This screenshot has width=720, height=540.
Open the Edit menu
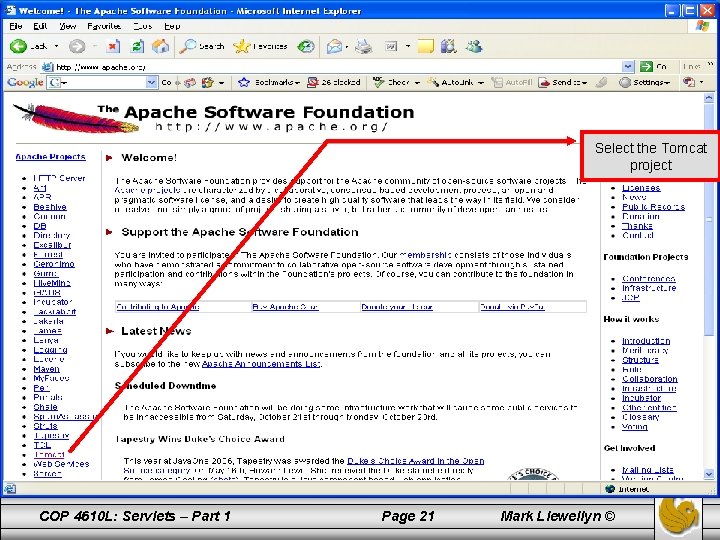point(40,26)
